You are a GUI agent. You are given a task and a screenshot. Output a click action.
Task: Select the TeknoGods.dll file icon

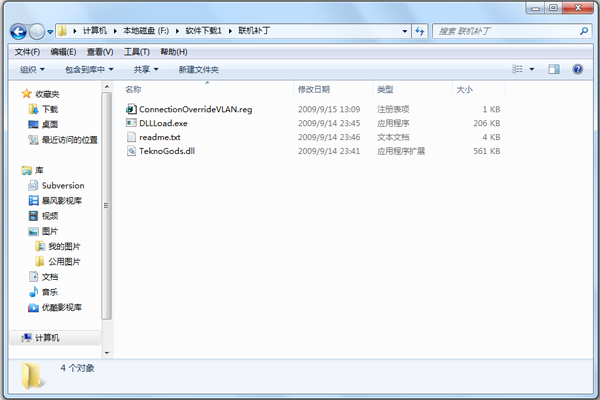(x=131, y=151)
